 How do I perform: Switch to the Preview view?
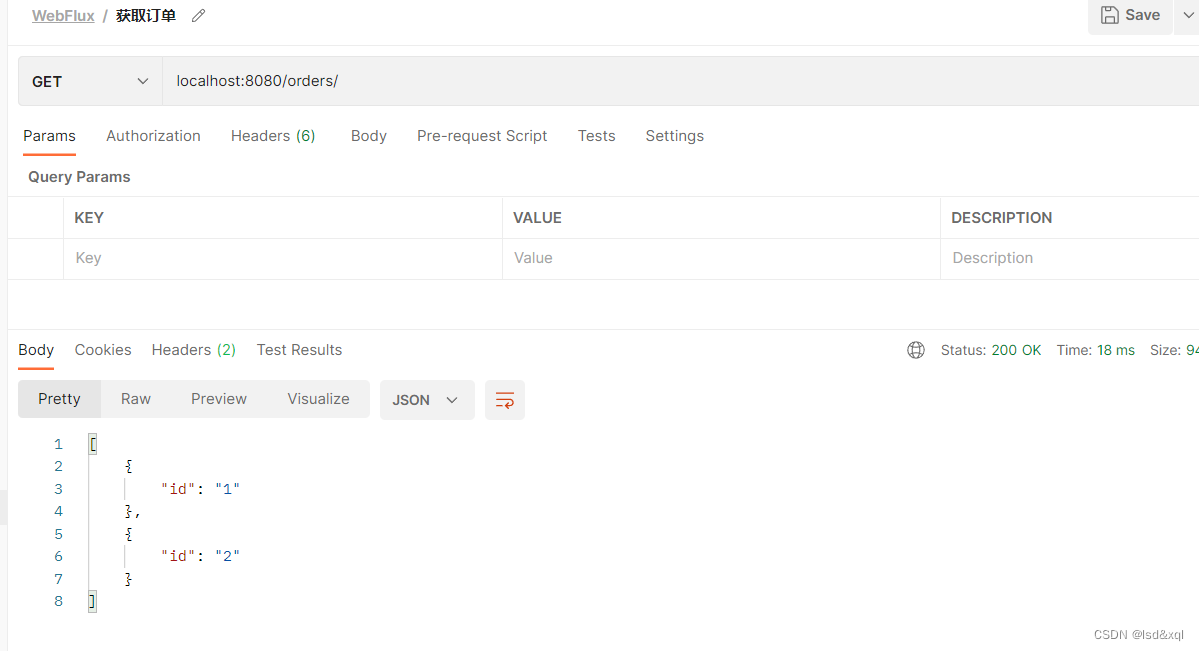pos(219,399)
